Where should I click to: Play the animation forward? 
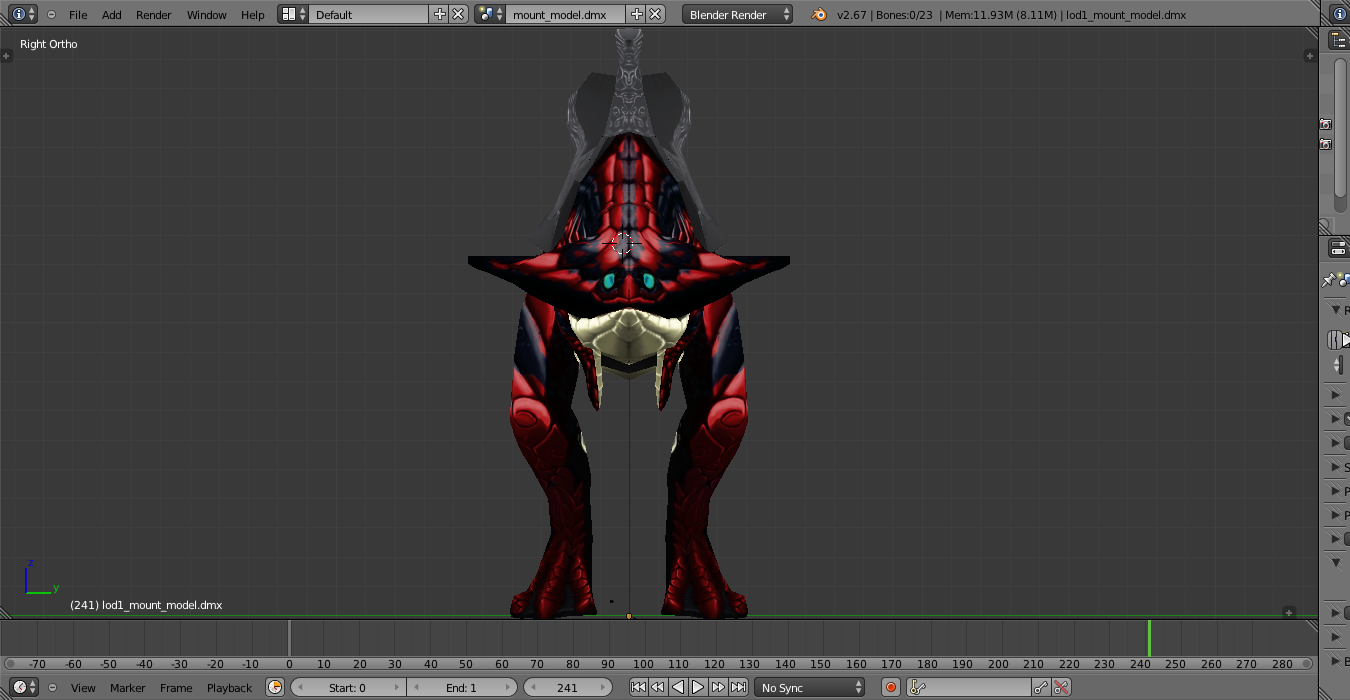coord(698,687)
